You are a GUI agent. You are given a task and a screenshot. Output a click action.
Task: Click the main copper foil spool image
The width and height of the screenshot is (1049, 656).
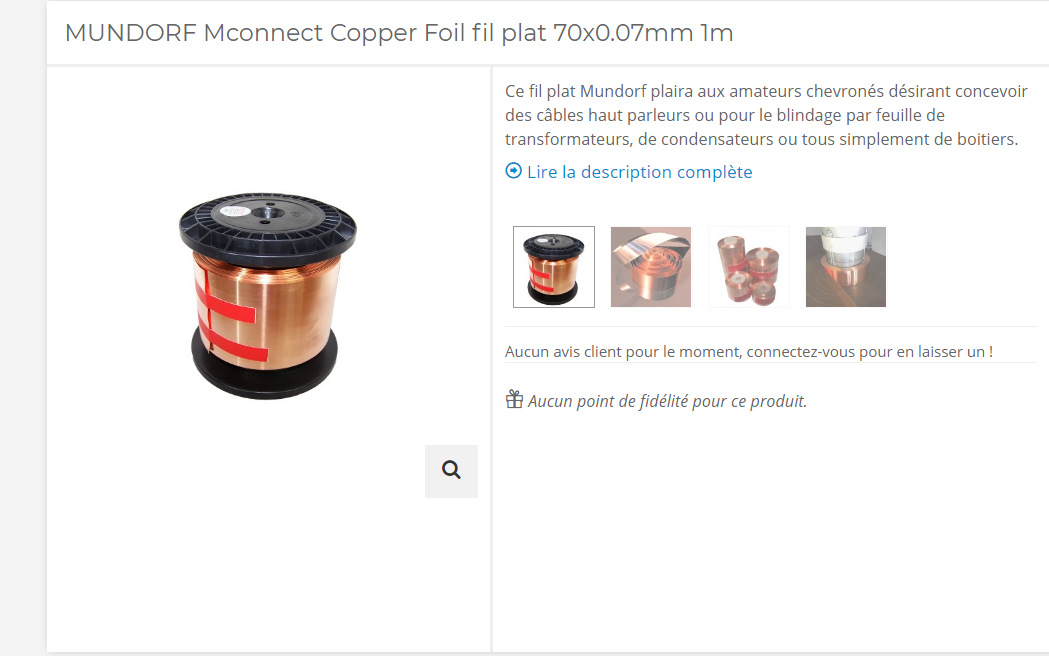coord(268,296)
